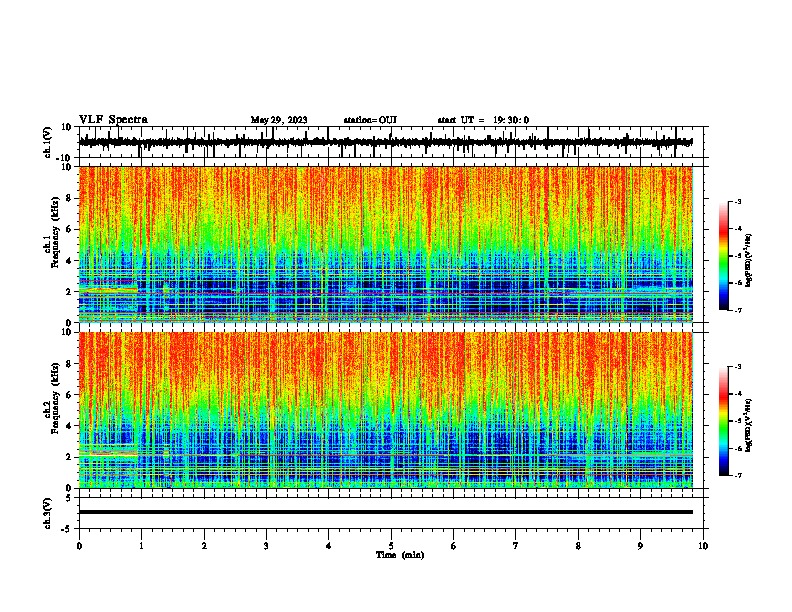This screenshot has width=792, height=612.
Task: Click the ch.2 color bar log(PSD) label
Action: click(748, 426)
